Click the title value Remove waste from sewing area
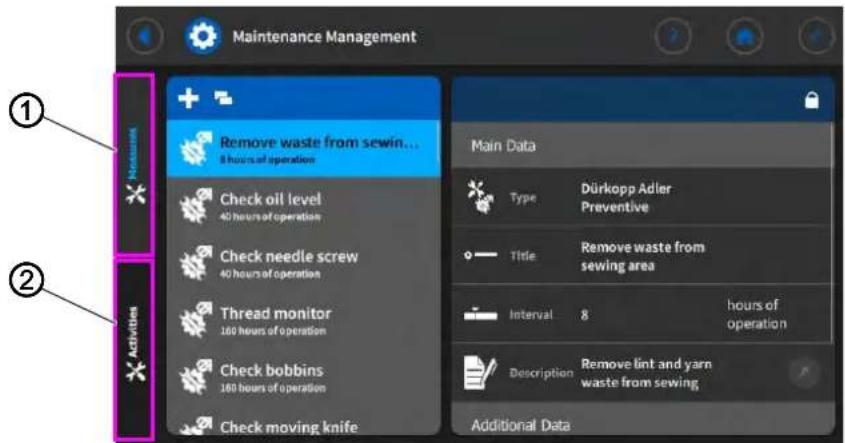The width and height of the screenshot is (845, 443). pos(642,257)
